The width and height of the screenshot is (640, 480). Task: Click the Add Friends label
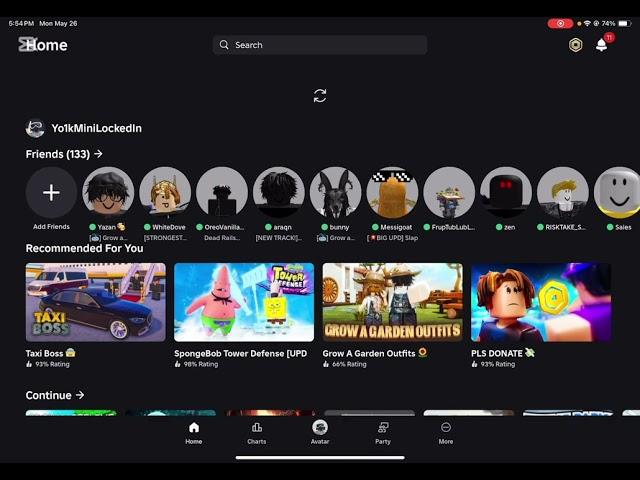(51, 227)
